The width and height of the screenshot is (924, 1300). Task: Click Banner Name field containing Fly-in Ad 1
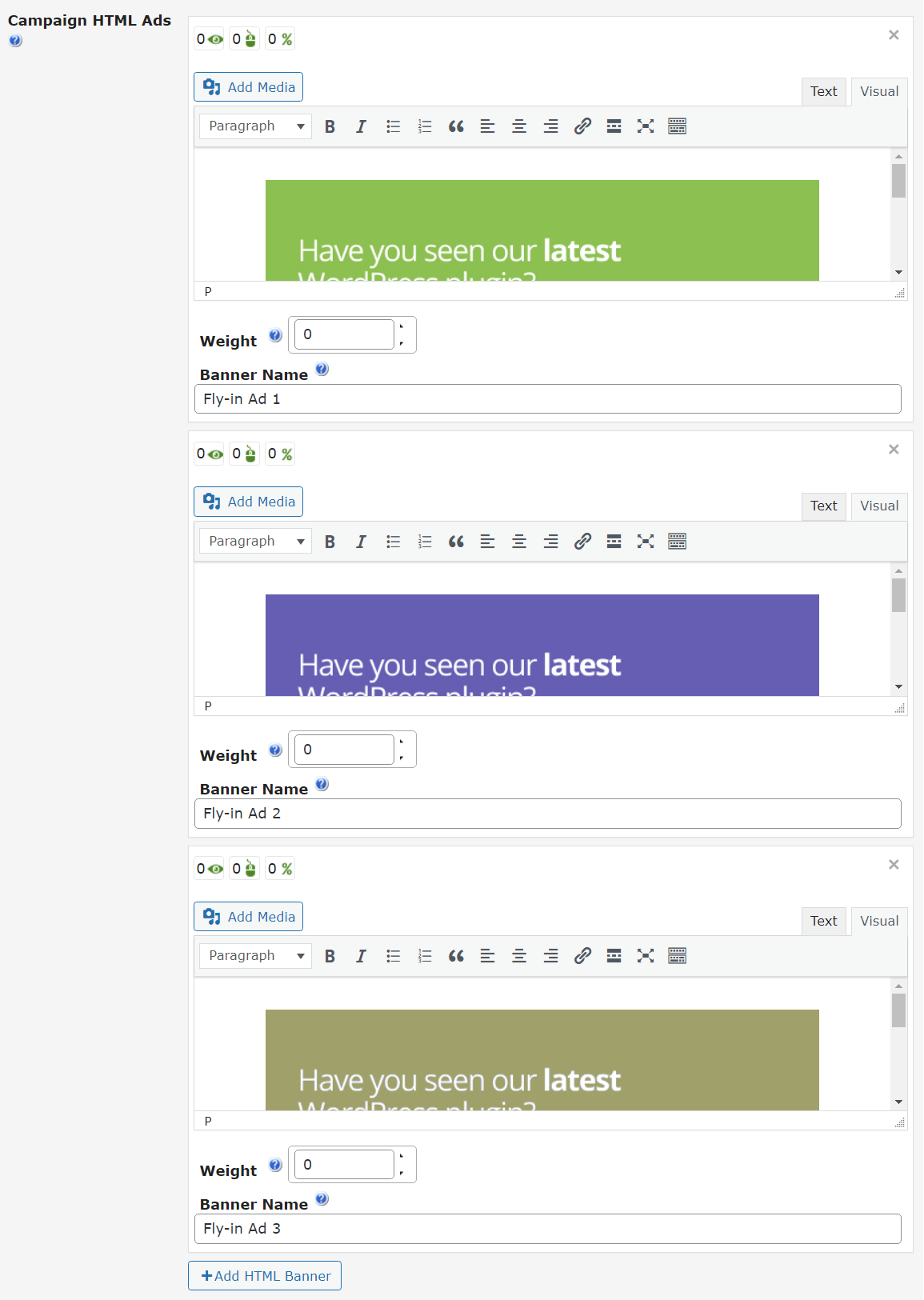click(x=548, y=399)
